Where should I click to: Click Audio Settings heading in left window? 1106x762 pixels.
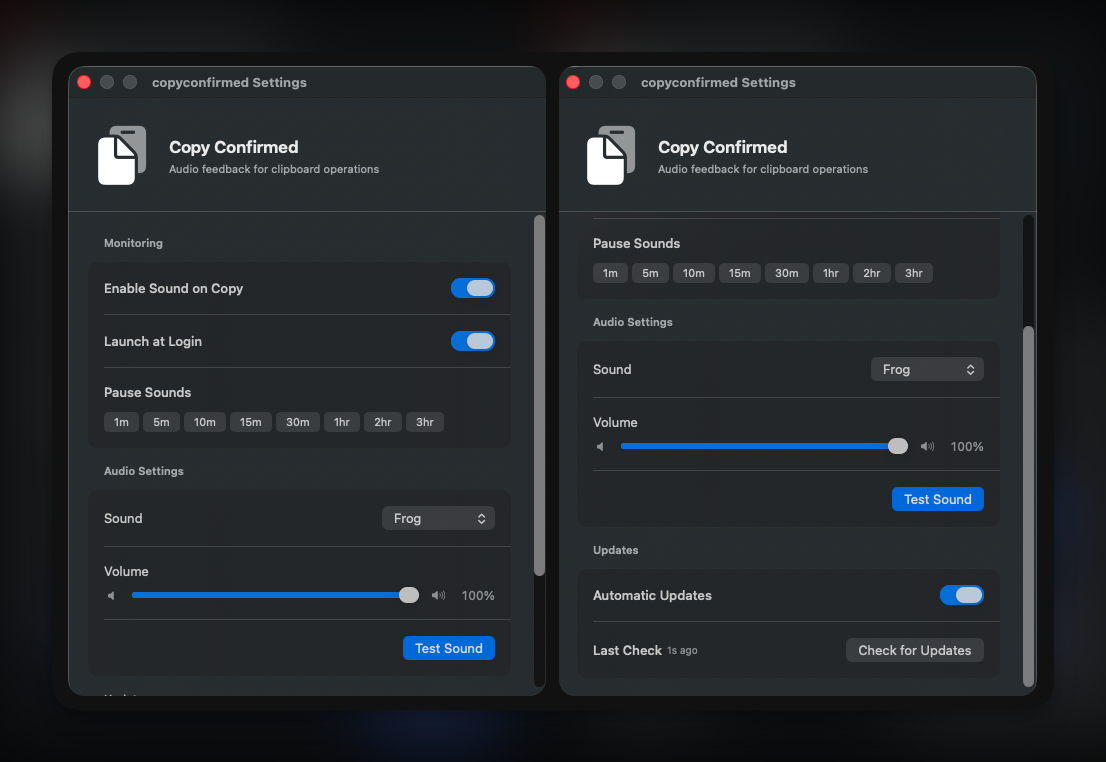tap(144, 471)
